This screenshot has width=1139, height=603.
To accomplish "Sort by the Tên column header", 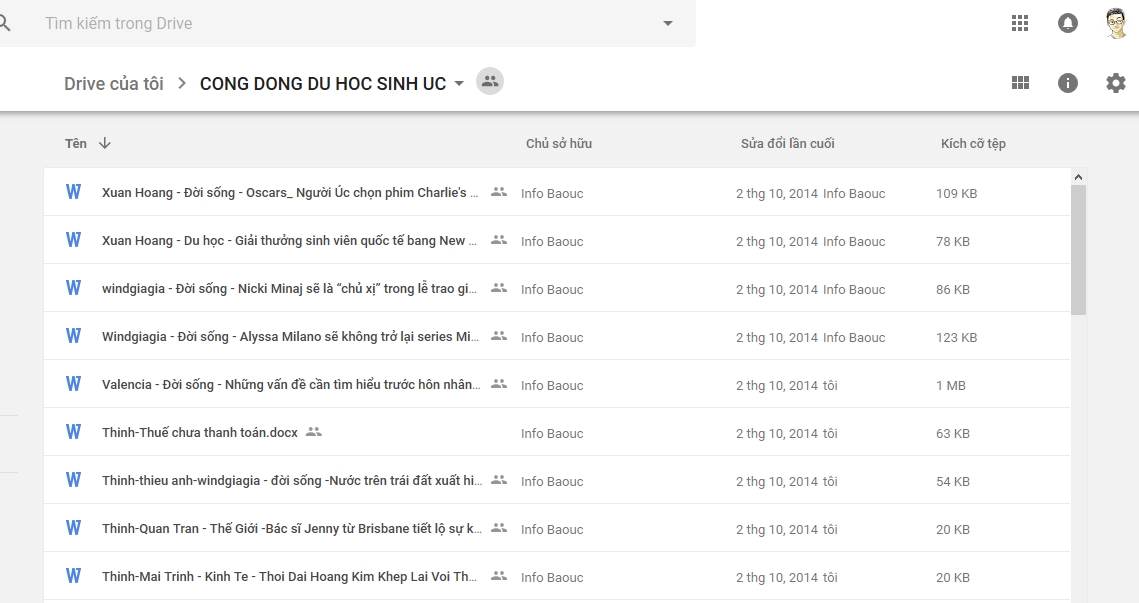I will pyautogui.click(x=76, y=143).
